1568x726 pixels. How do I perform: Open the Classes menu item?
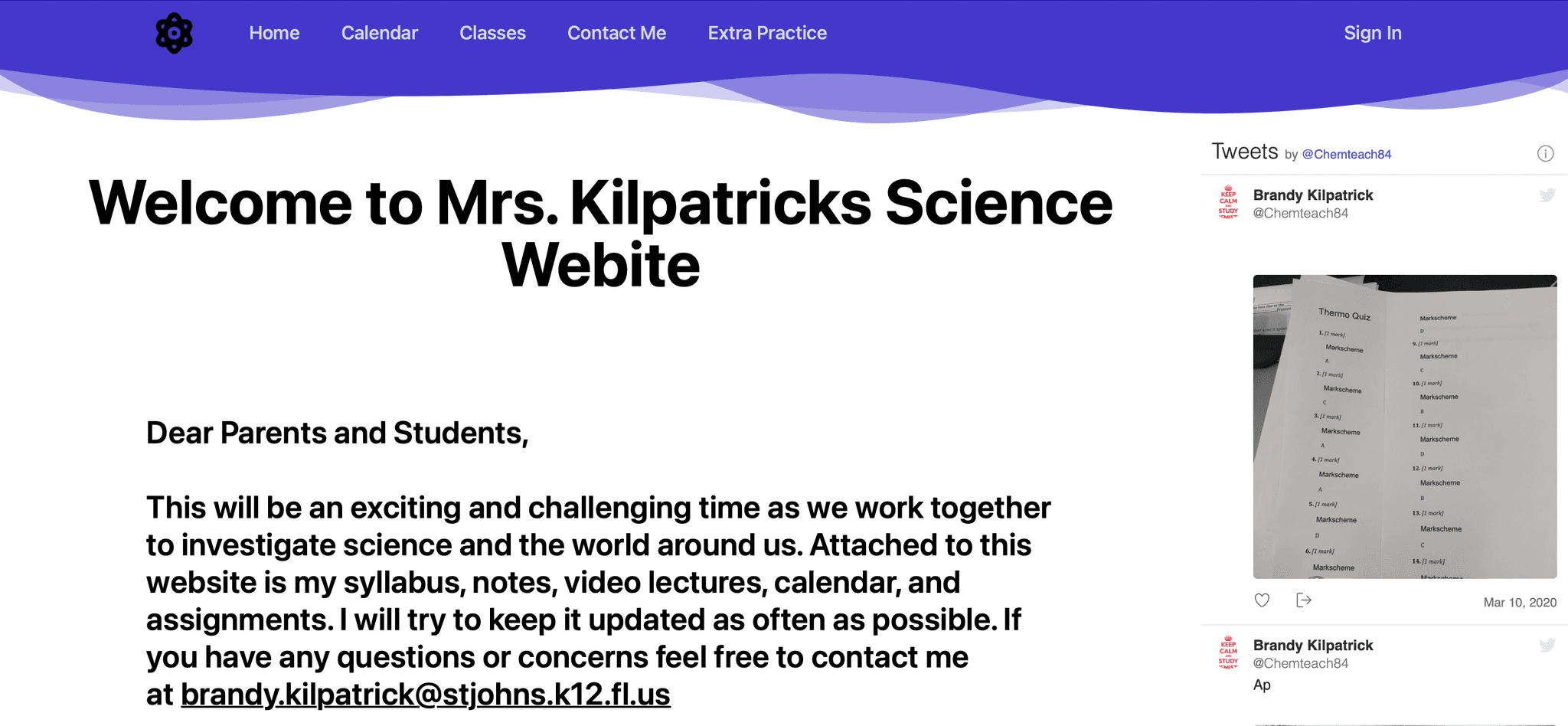tap(492, 33)
